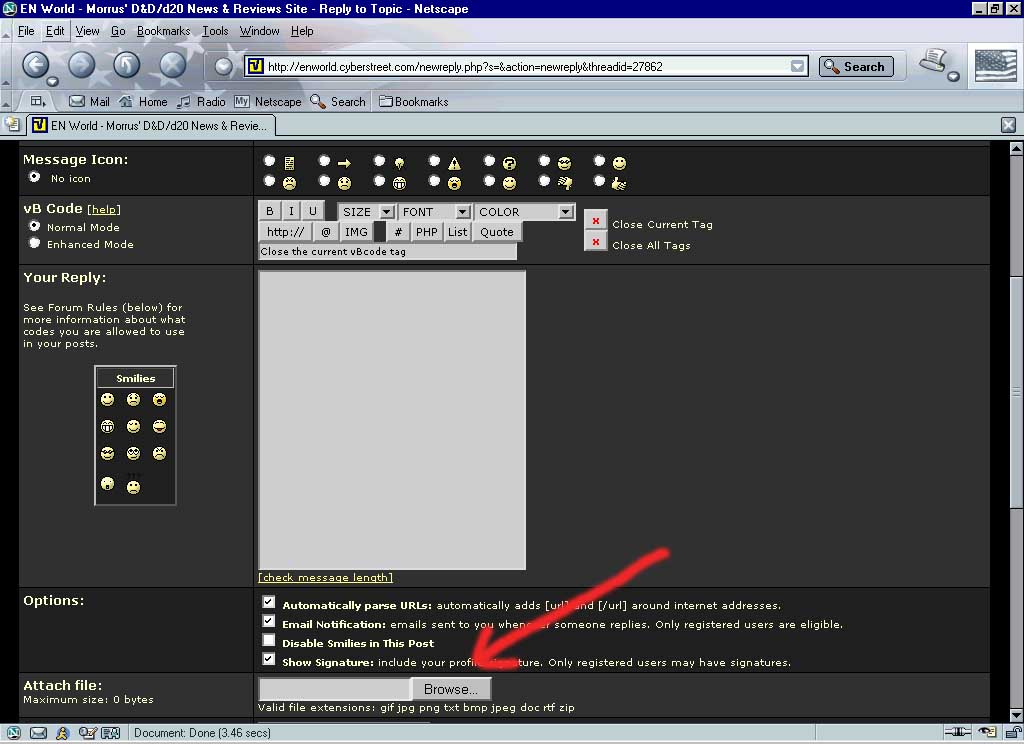
Task: Select Enhanced Mode for vB Code
Action: point(35,243)
